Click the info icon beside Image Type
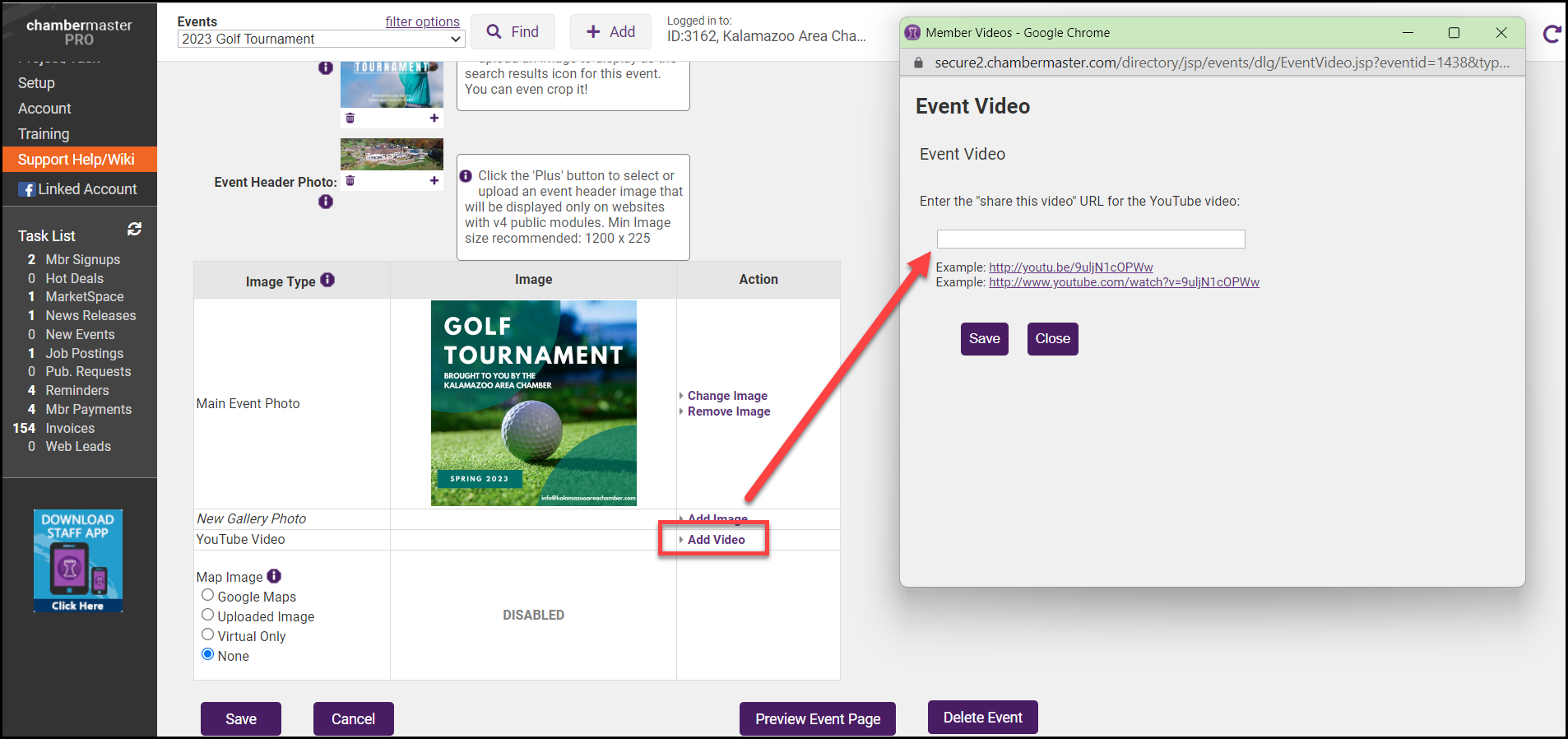Screen dimensions: 1568x739 click(327, 280)
